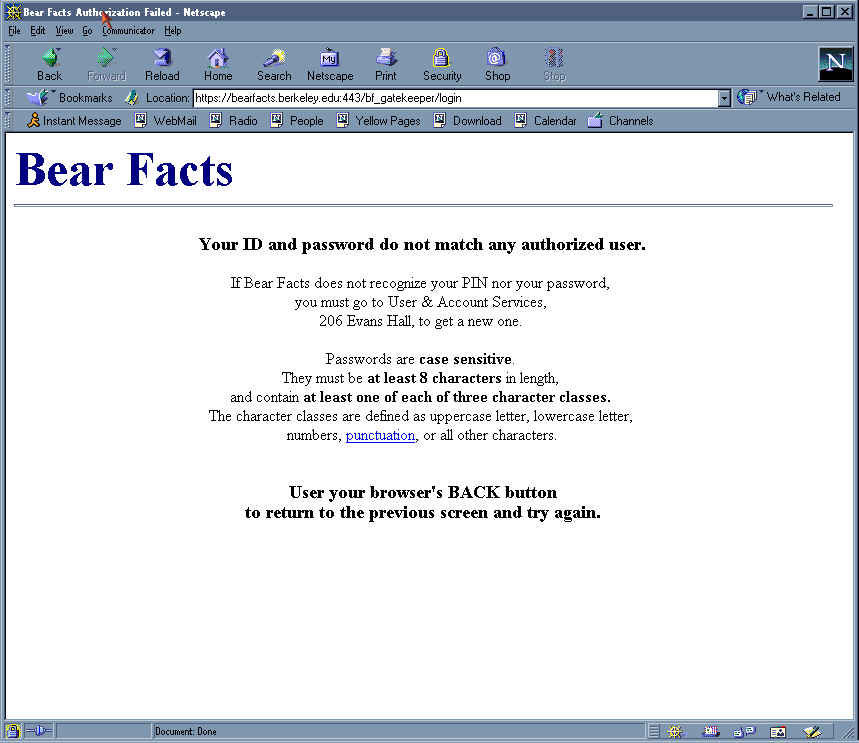Open Newsgroups from the component bar
The width and height of the screenshot is (859, 743).
744,731
